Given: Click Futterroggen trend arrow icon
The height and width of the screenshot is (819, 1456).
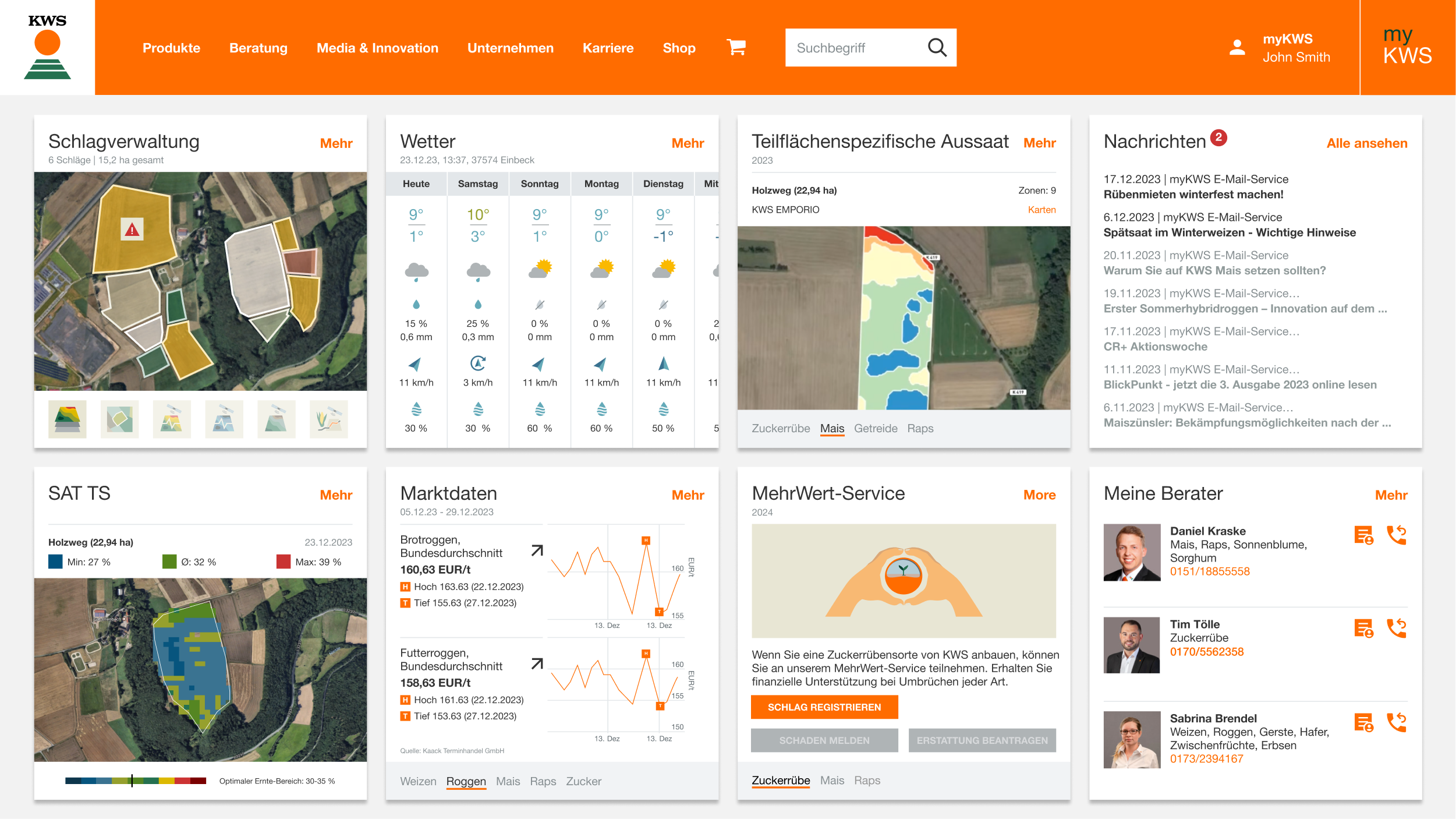Looking at the screenshot, I should (537, 663).
